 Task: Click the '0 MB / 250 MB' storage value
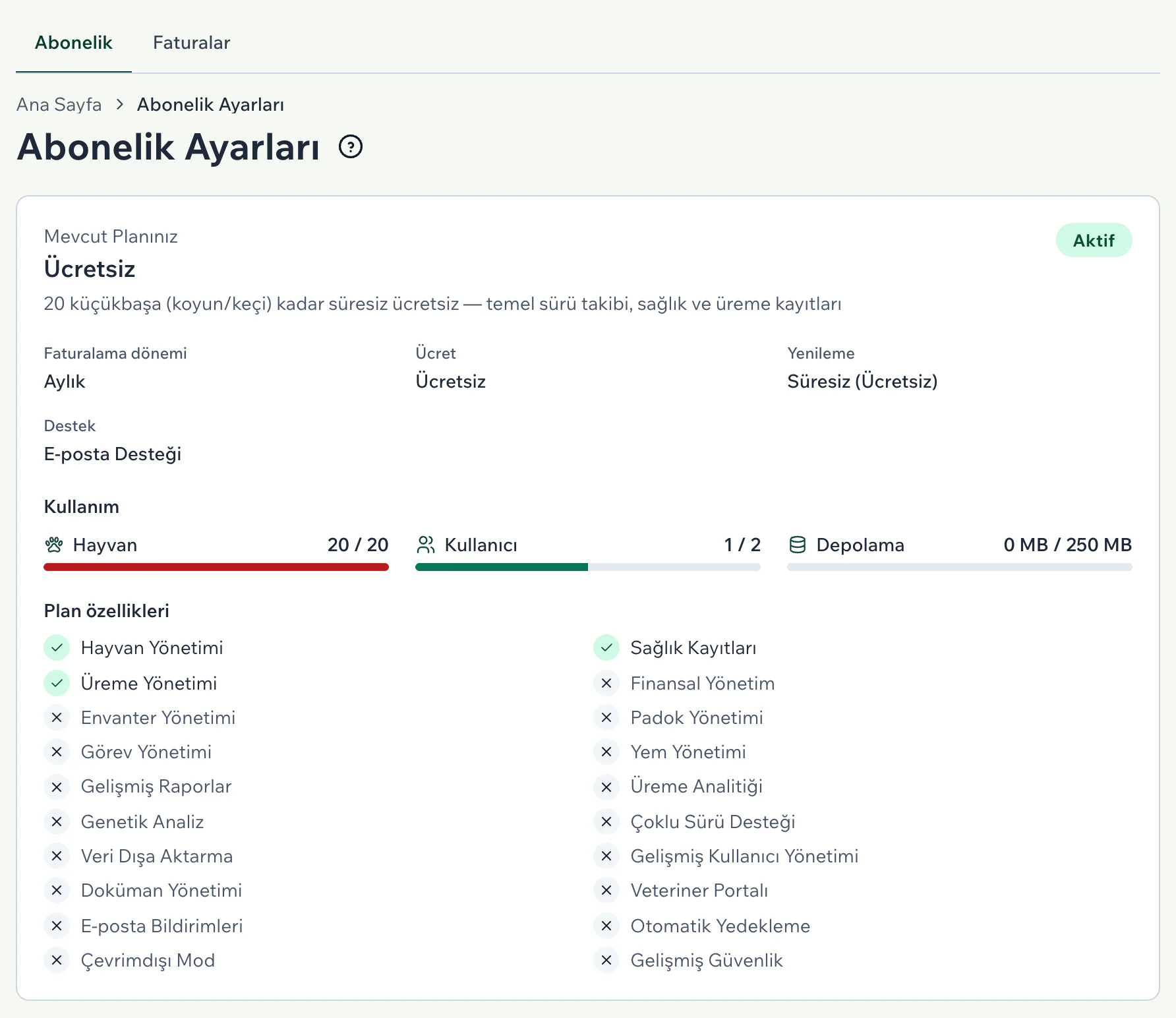(1068, 545)
